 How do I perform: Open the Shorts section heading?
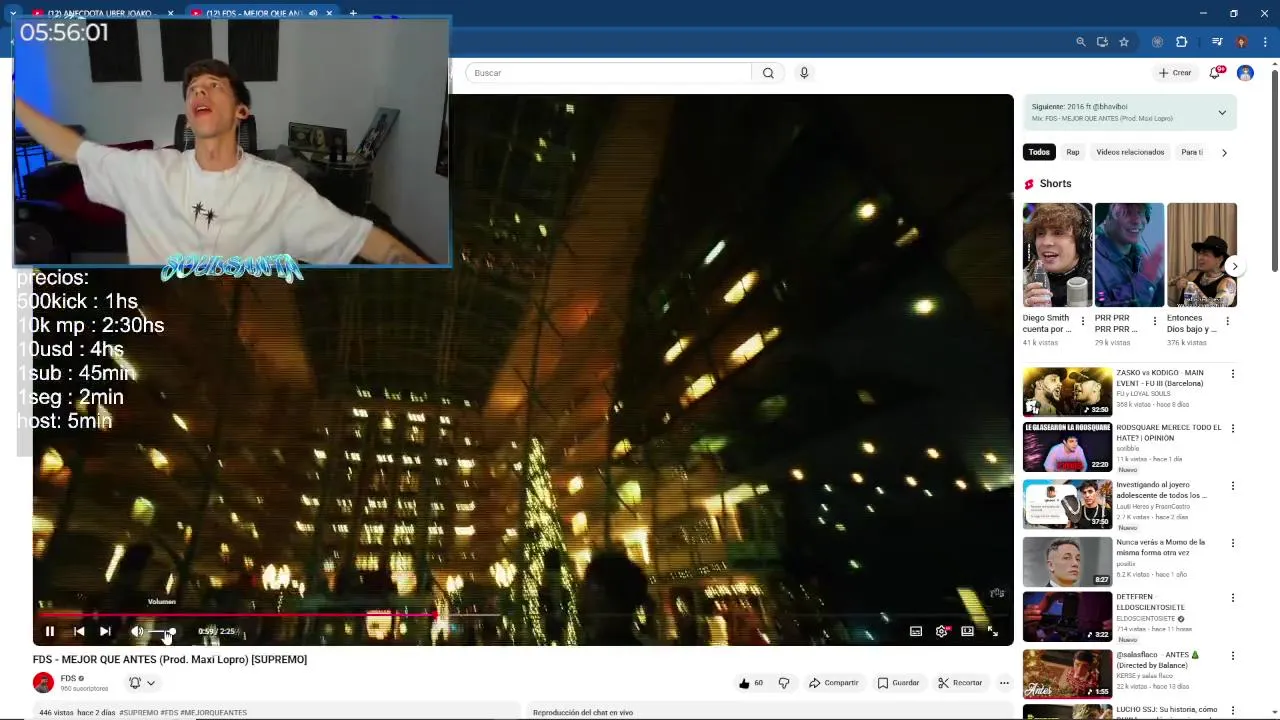pyautogui.click(x=1055, y=184)
